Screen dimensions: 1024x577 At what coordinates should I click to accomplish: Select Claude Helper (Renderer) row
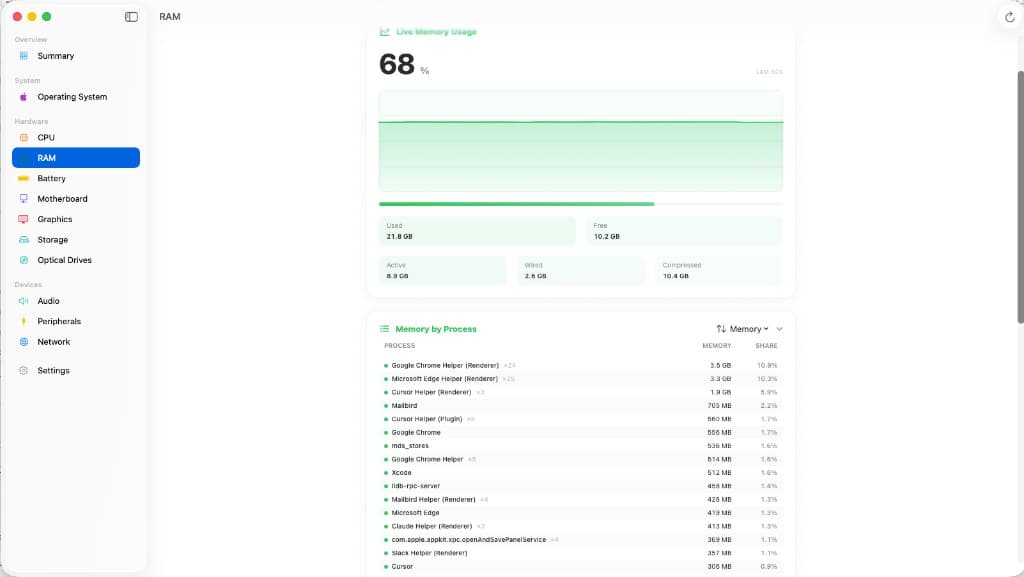(581, 526)
